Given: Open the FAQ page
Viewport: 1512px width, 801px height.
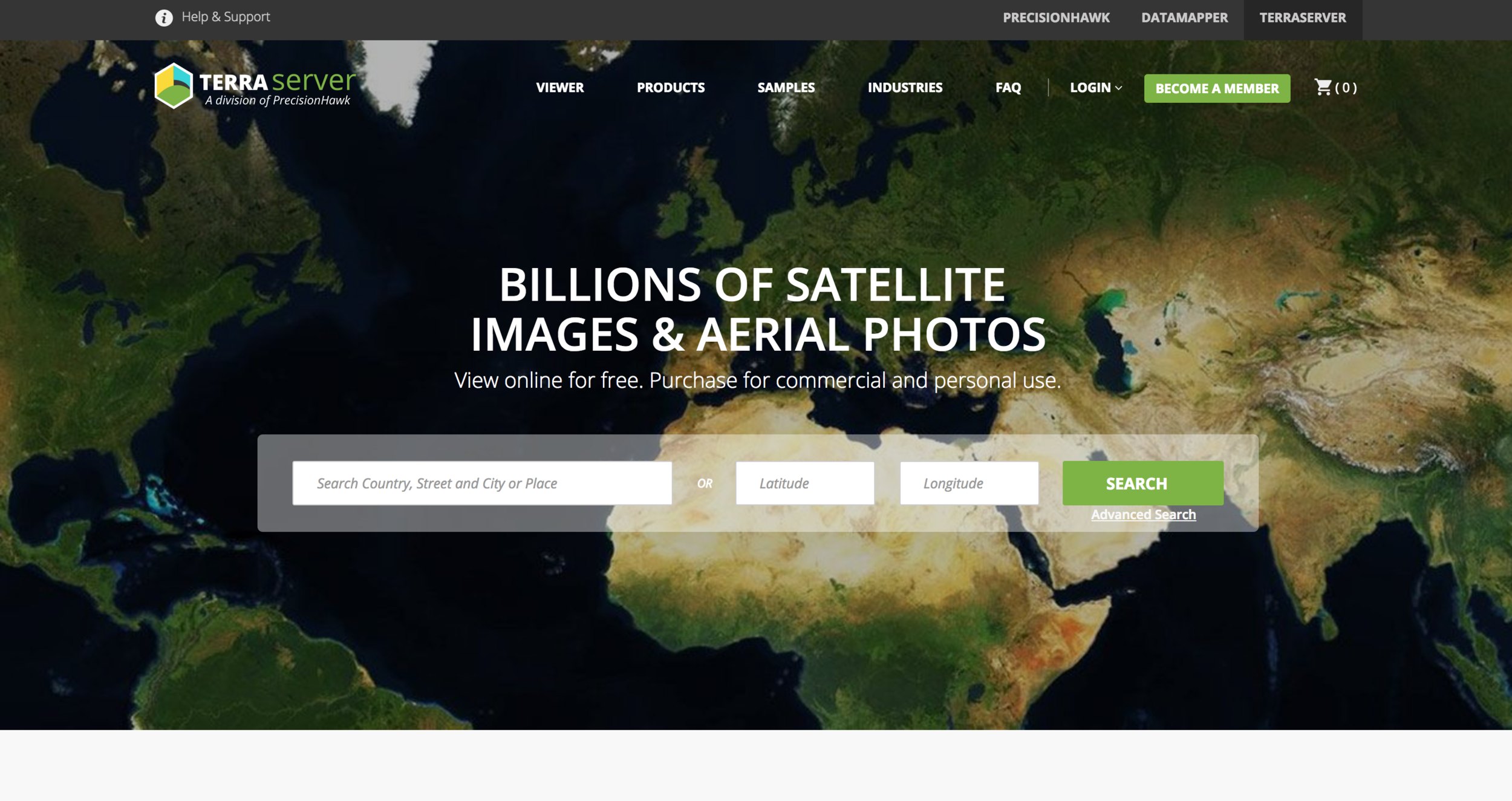Looking at the screenshot, I should (x=1008, y=88).
